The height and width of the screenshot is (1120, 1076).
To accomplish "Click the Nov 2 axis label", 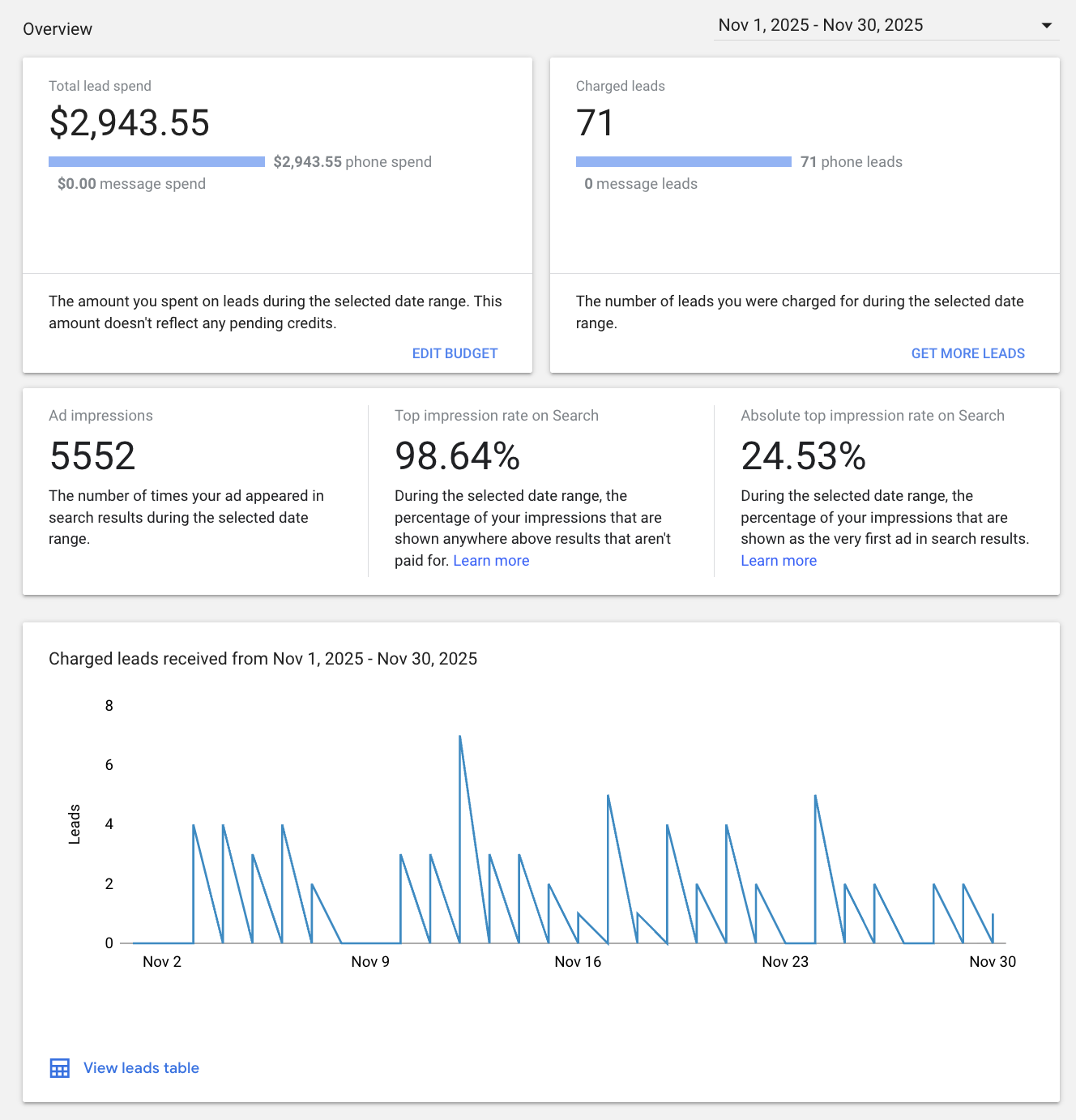I will (x=162, y=962).
